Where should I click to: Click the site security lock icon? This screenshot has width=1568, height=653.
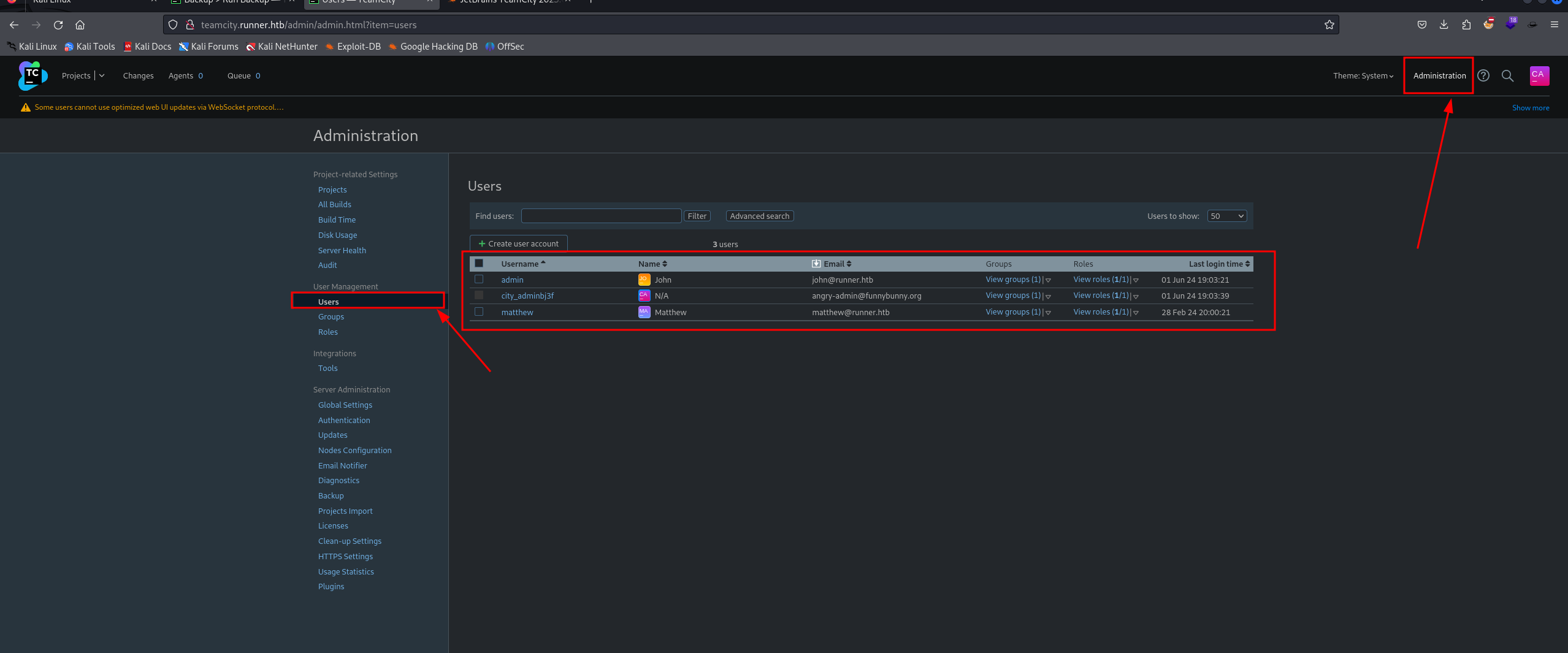(190, 25)
